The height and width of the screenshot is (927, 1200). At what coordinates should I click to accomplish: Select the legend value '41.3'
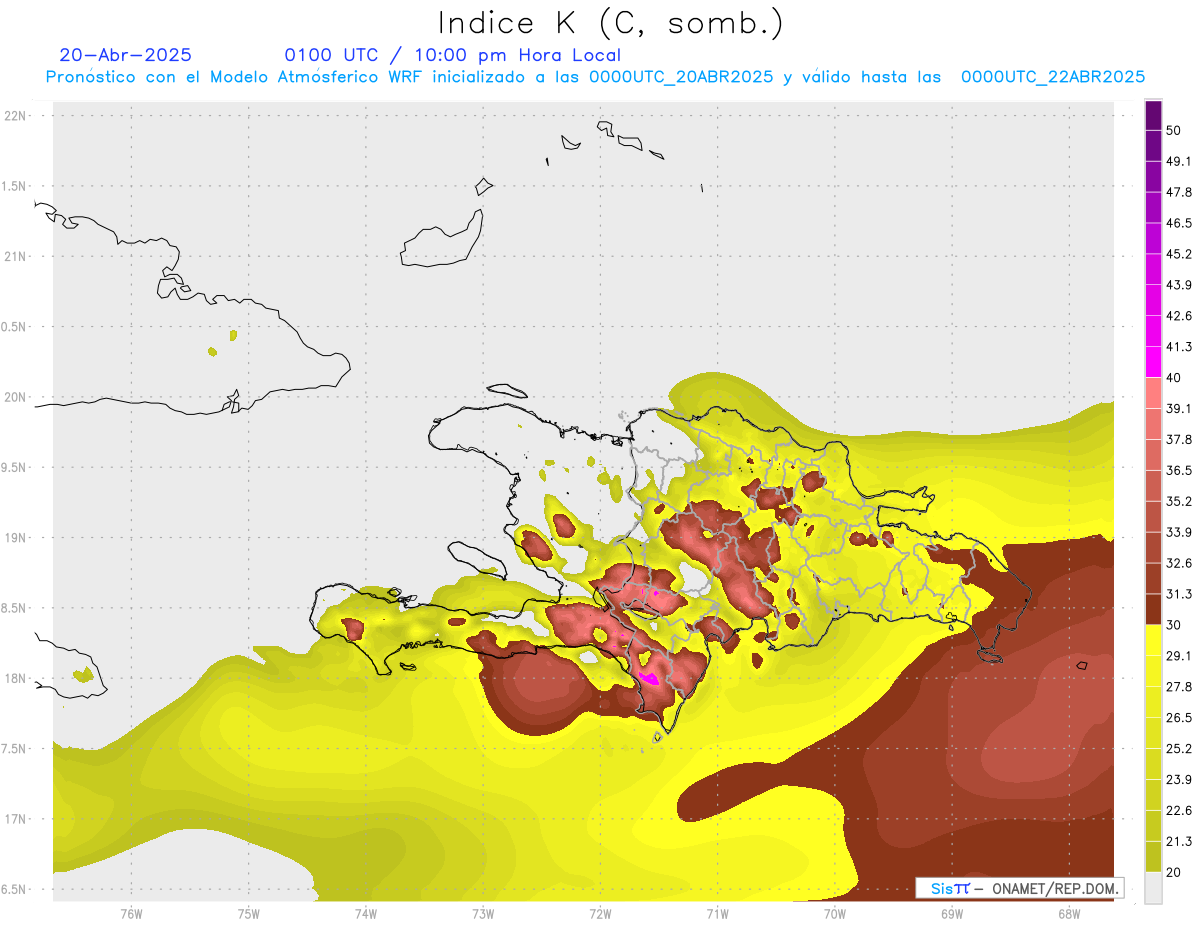pyautogui.click(x=1179, y=347)
